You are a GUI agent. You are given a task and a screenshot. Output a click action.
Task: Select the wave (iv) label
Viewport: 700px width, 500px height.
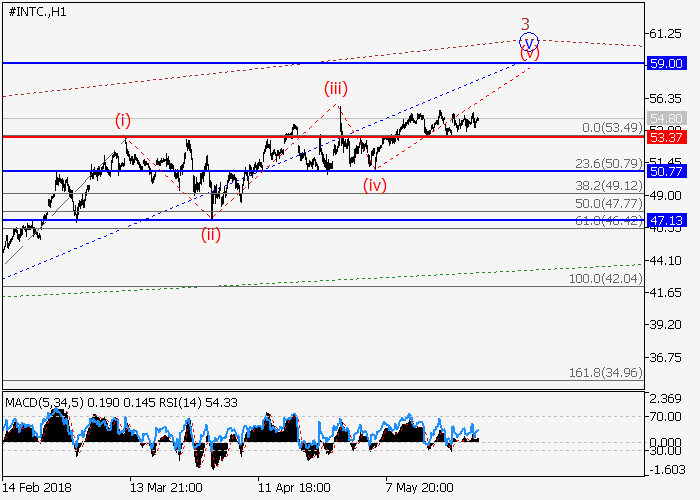tap(375, 185)
